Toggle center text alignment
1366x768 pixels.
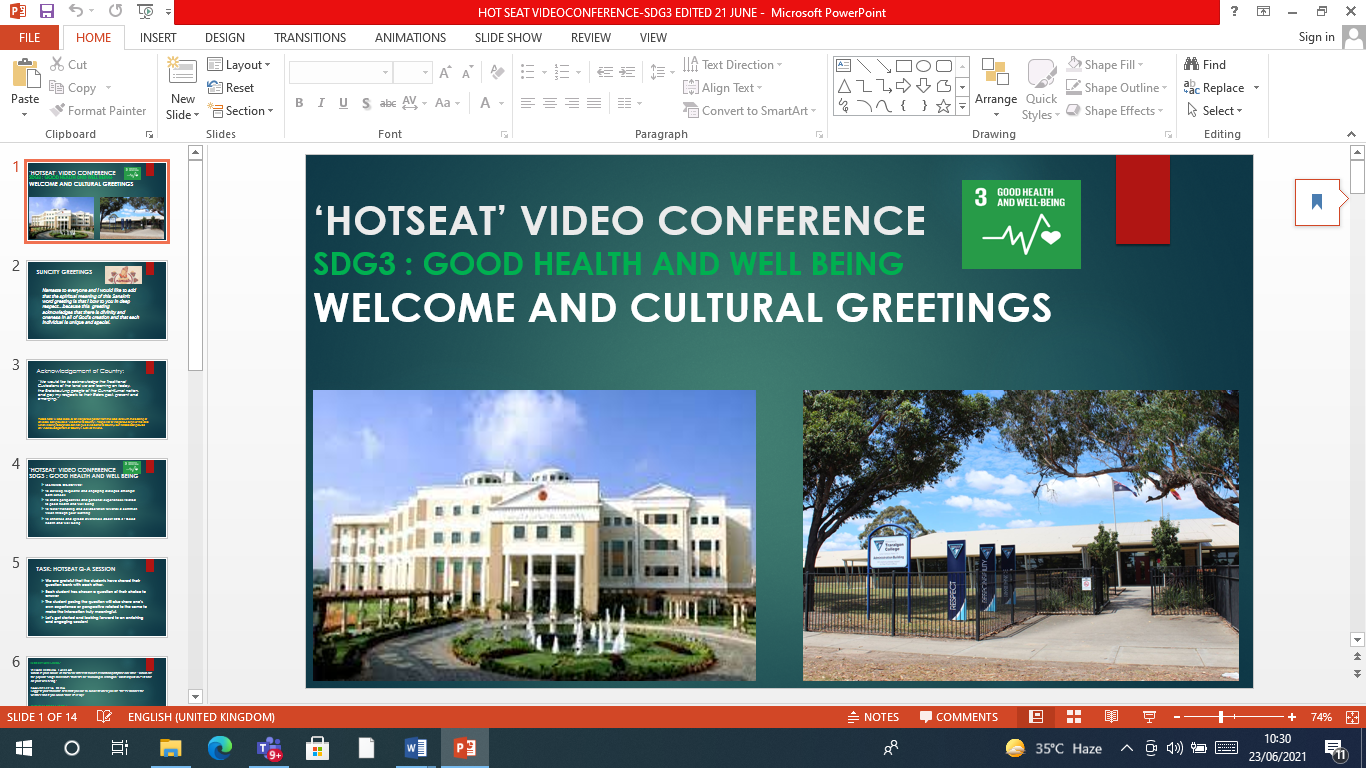pyautogui.click(x=549, y=103)
